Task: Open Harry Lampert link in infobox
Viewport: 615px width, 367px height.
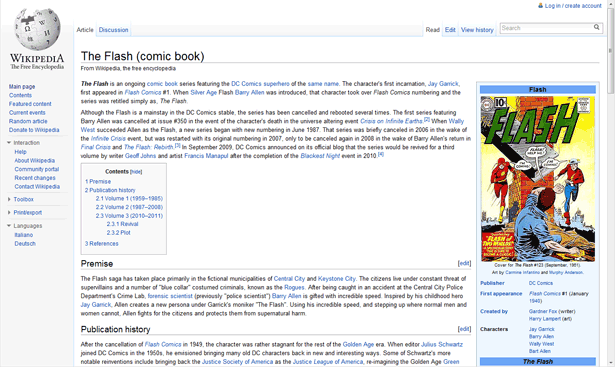Action: pyautogui.click(x=545, y=319)
